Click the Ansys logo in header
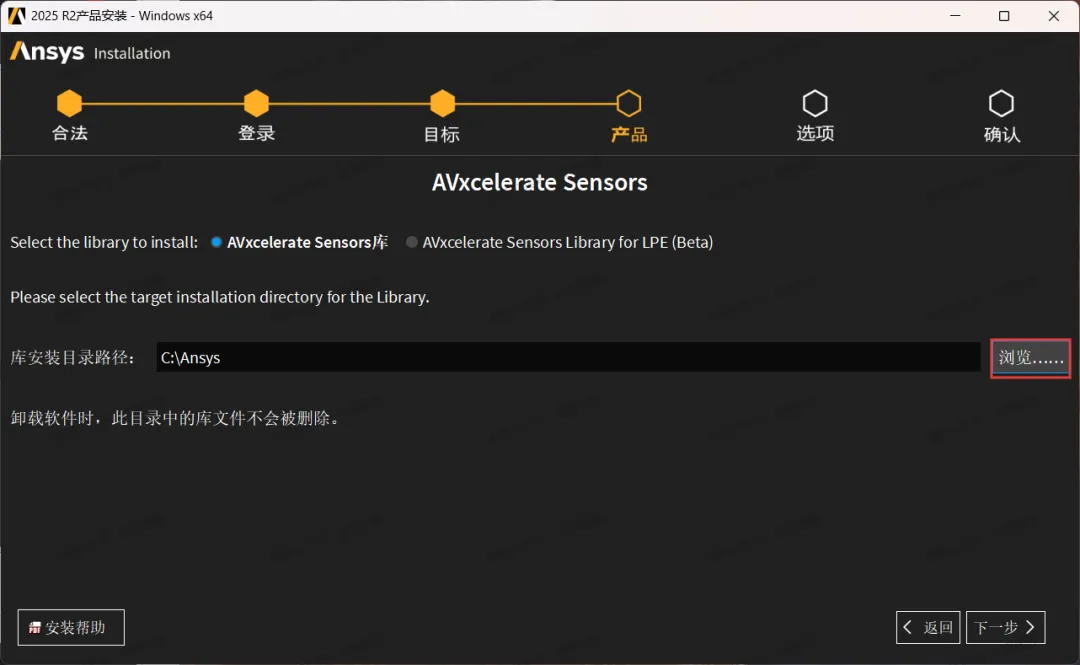This screenshot has width=1080, height=665. 47,52
